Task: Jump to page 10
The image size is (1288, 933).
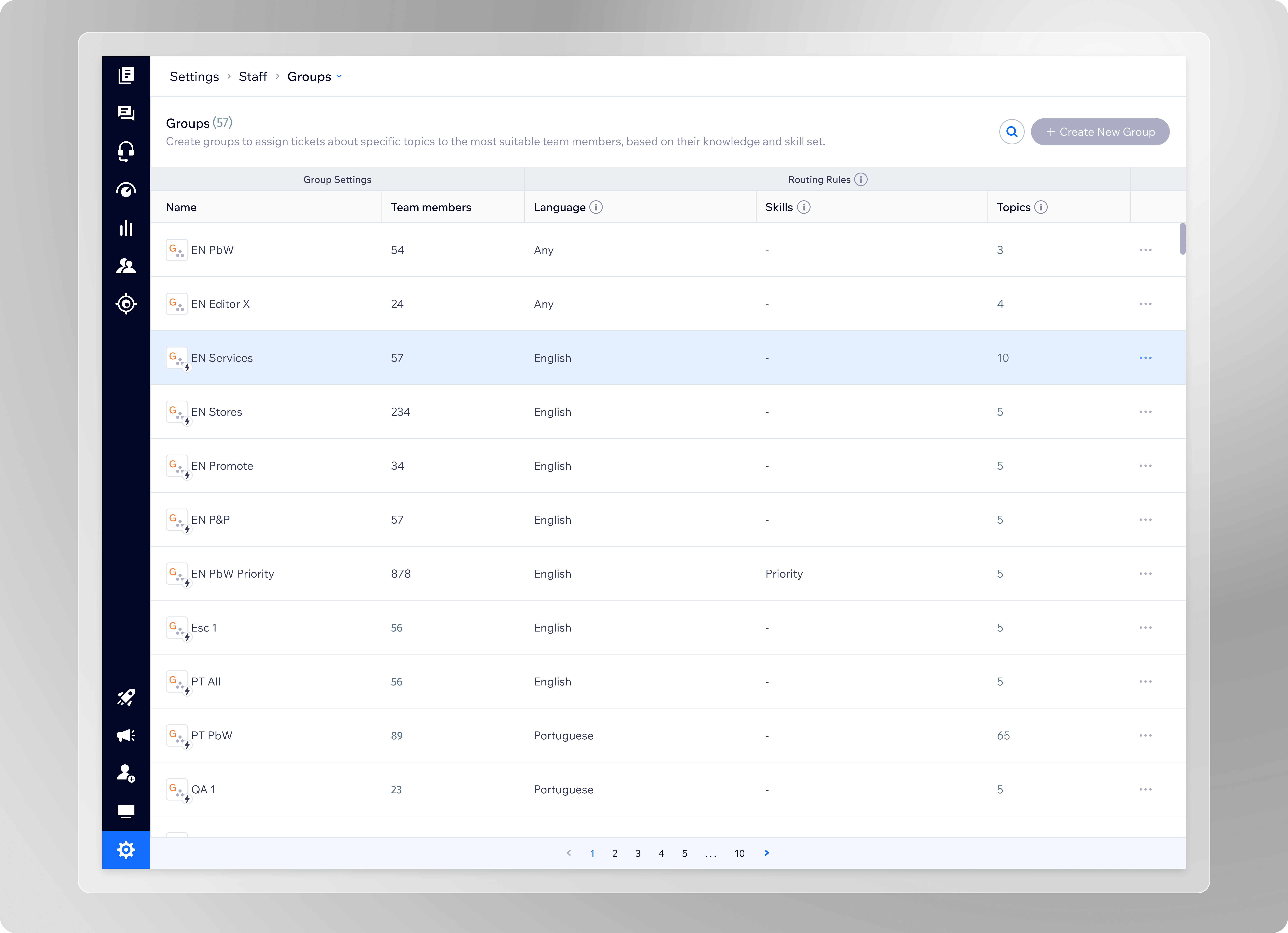Action: [x=739, y=853]
